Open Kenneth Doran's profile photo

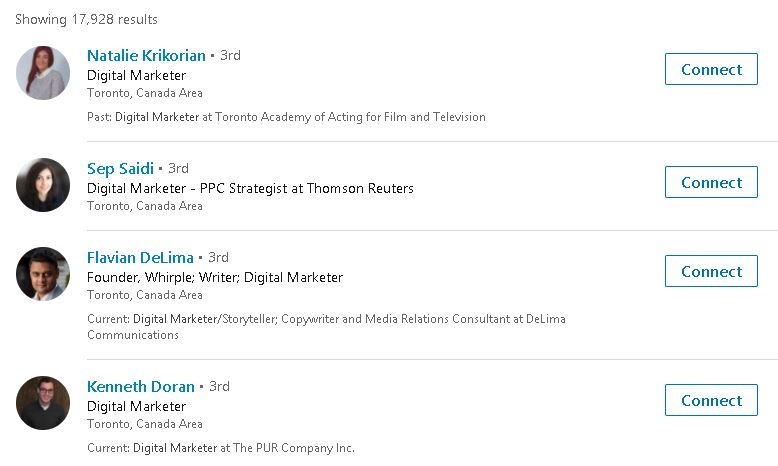[43, 403]
